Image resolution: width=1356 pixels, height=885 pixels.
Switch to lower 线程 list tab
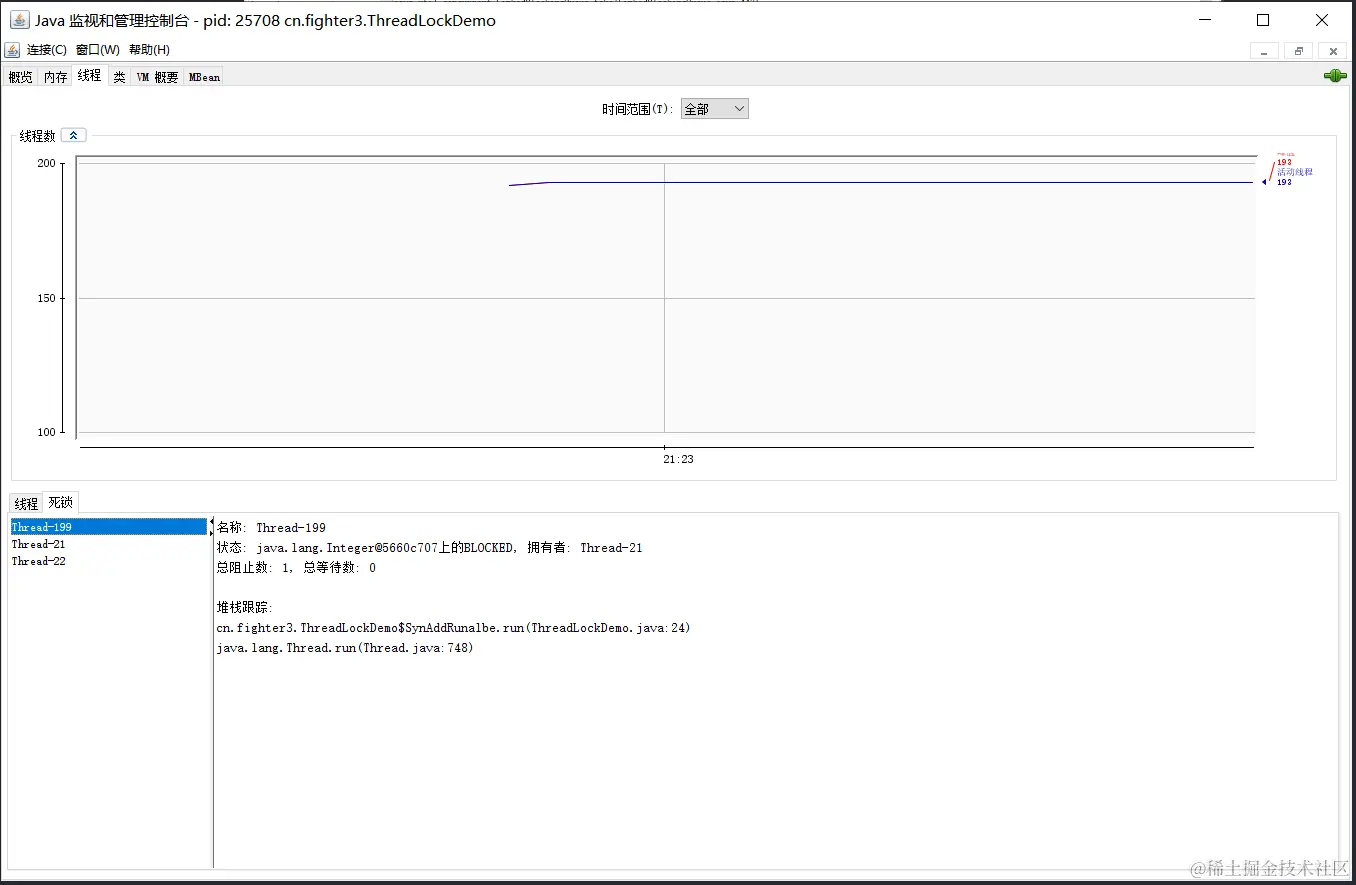[26, 503]
